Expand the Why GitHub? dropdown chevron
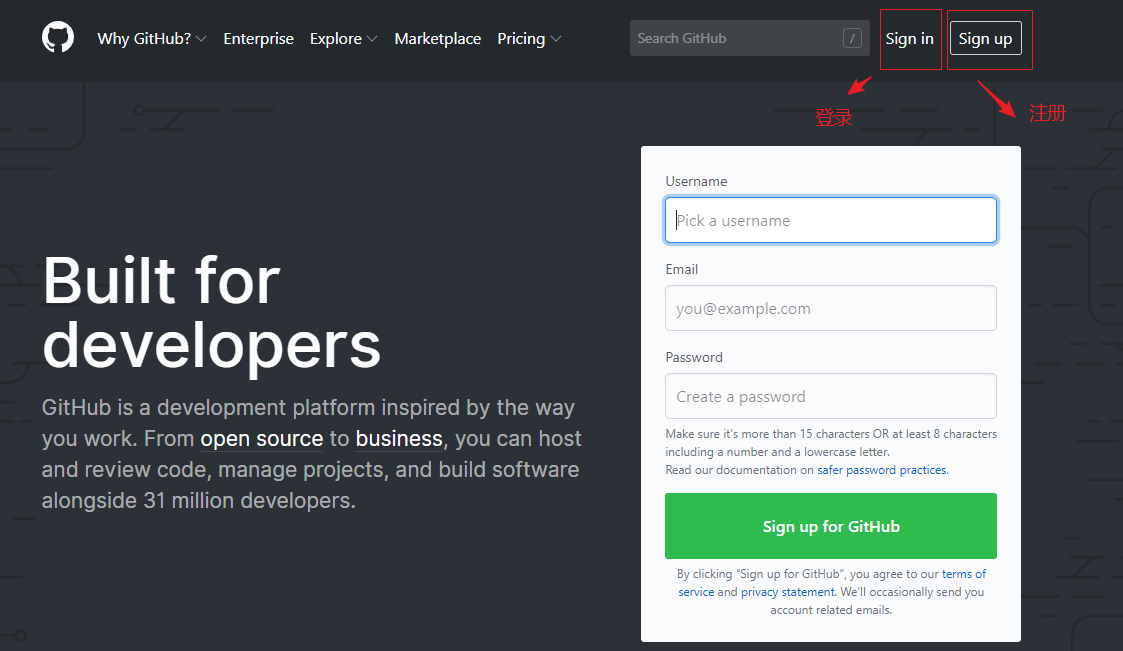This screenshot has height=651, width=1123. (x=201, y=39)
